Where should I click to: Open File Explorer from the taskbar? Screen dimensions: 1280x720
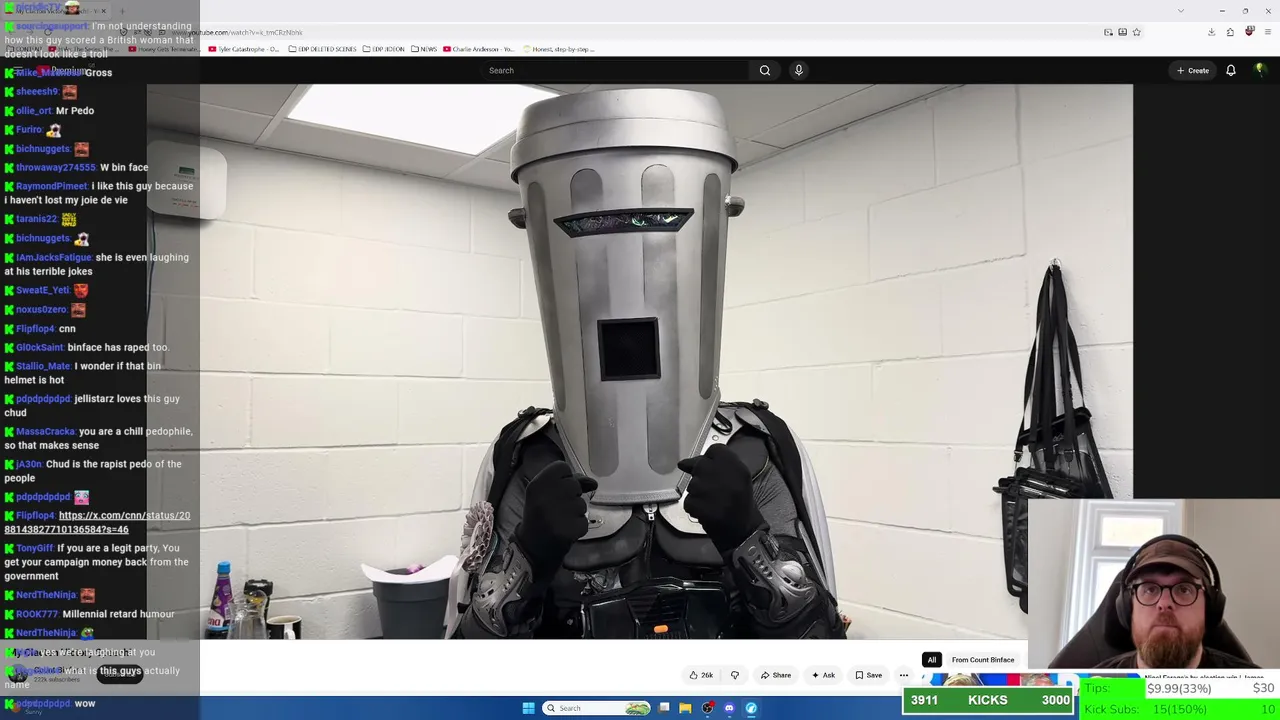(685, 708)
